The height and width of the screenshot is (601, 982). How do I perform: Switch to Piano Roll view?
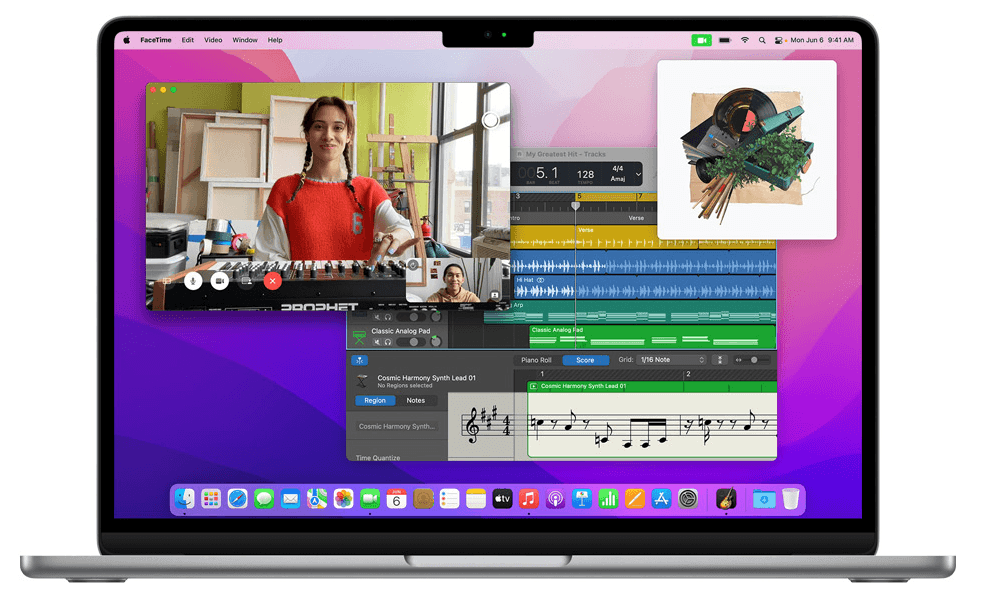(x=536, y=360)
